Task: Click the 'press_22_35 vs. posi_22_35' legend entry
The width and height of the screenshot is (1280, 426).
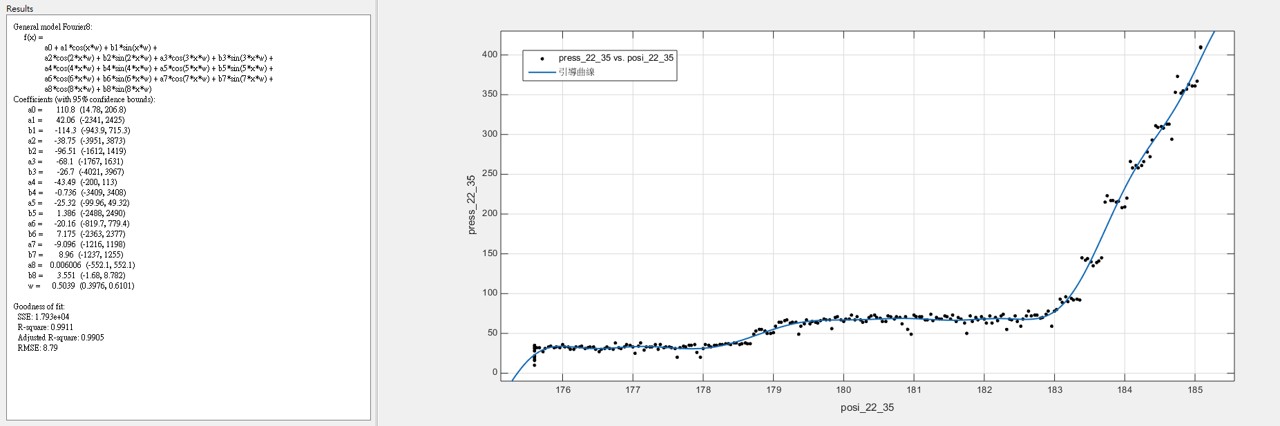Action: [616, 58]
